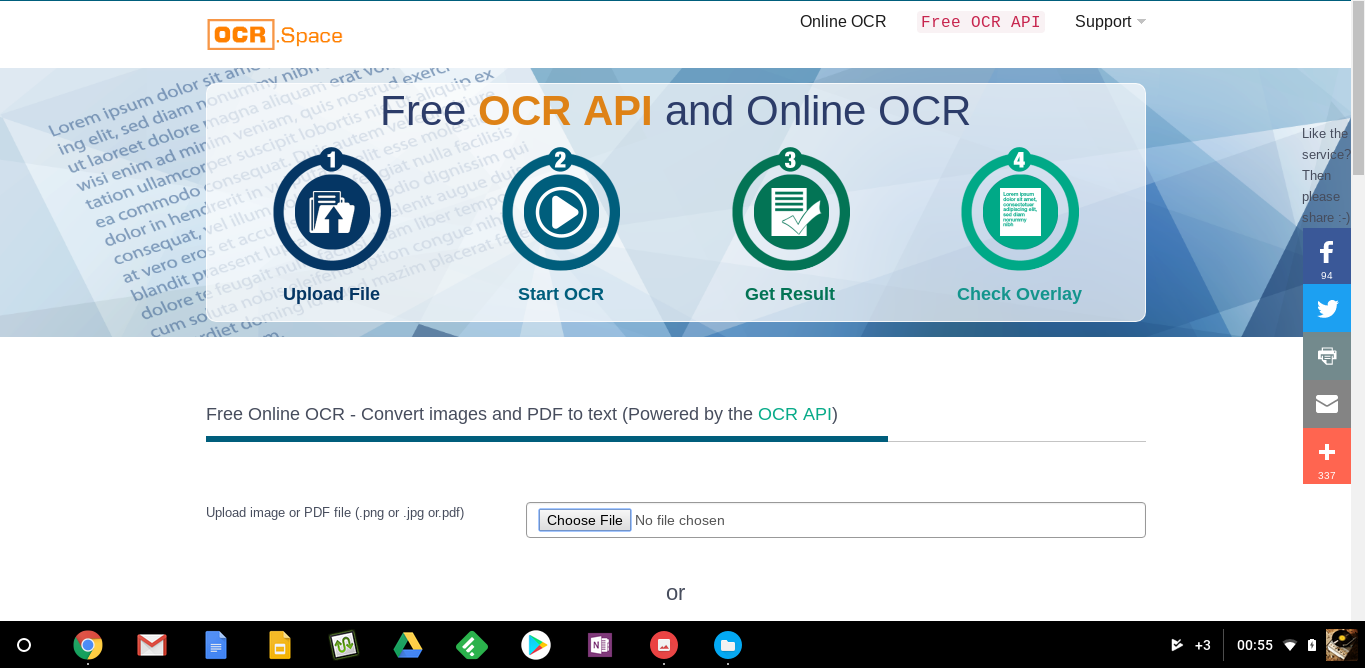
Task: Click the OCR.Space logo
Action: tap(275, 35)
